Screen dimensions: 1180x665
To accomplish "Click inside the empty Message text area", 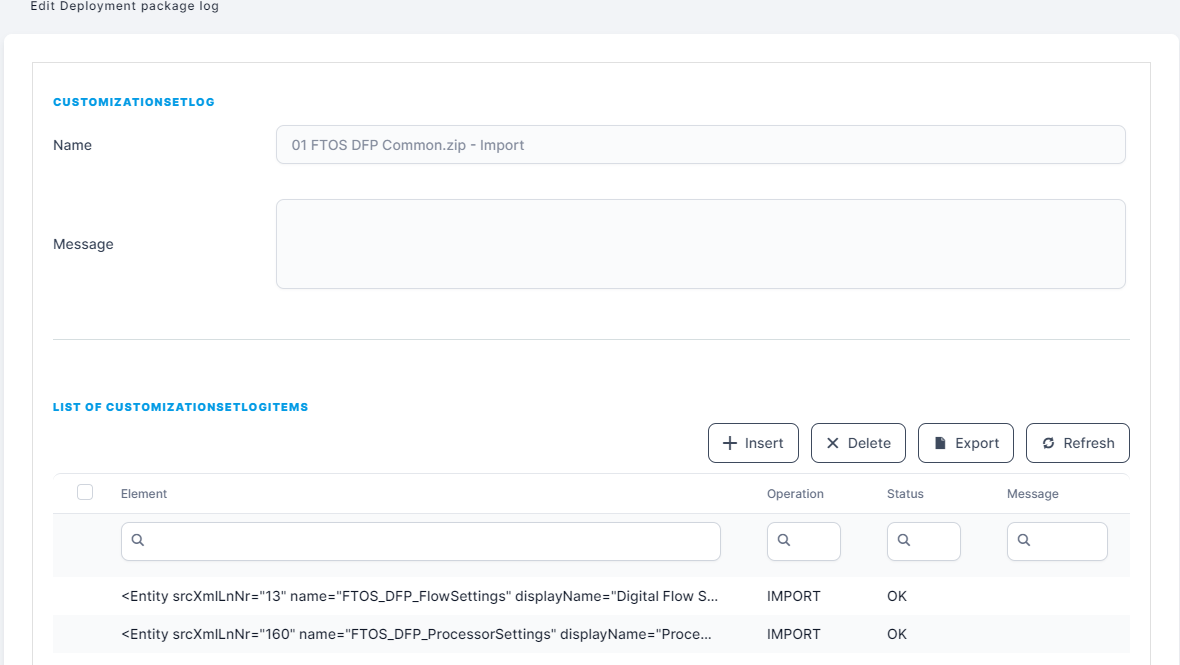I will (700, 244).
